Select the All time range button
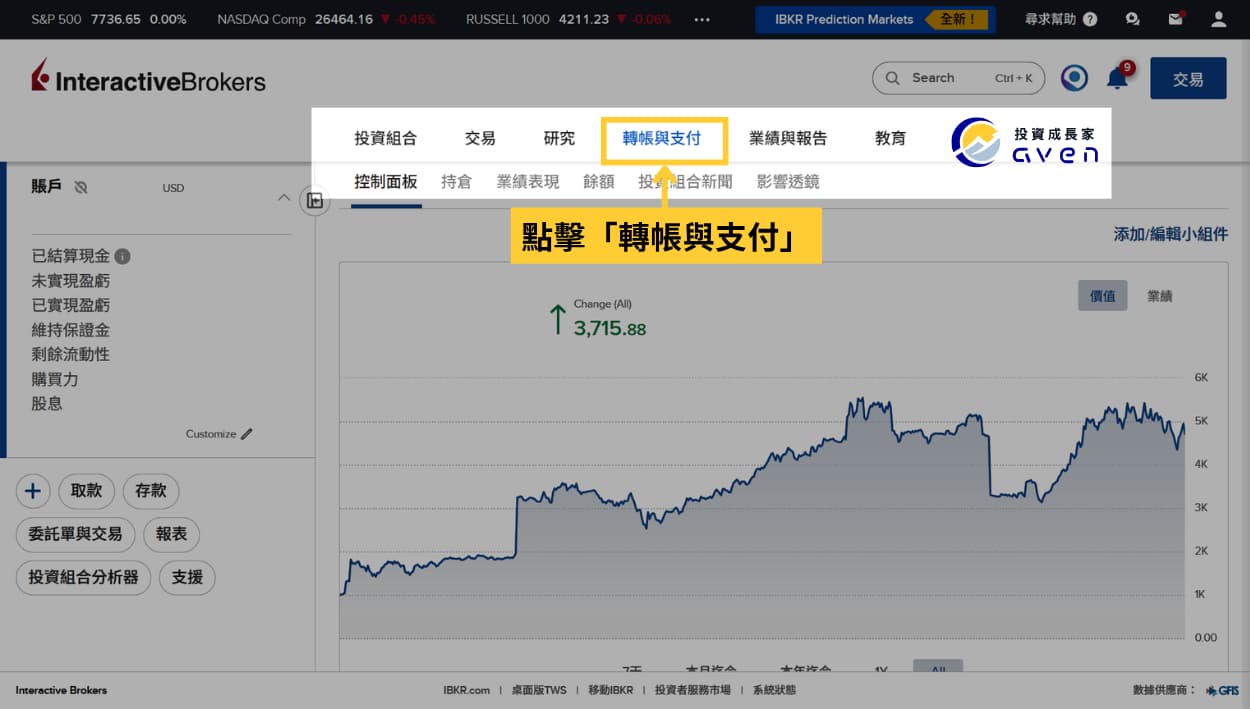 pyautogui.click(x=938, y=666)
